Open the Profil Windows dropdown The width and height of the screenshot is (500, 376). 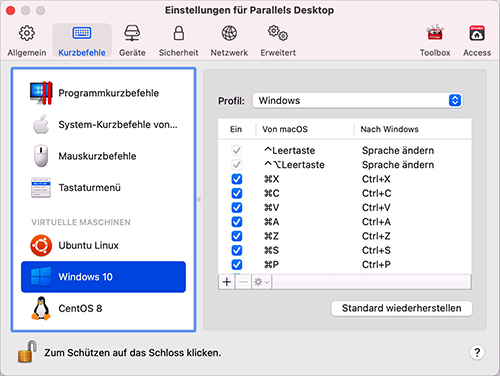(x=357, y=100)
